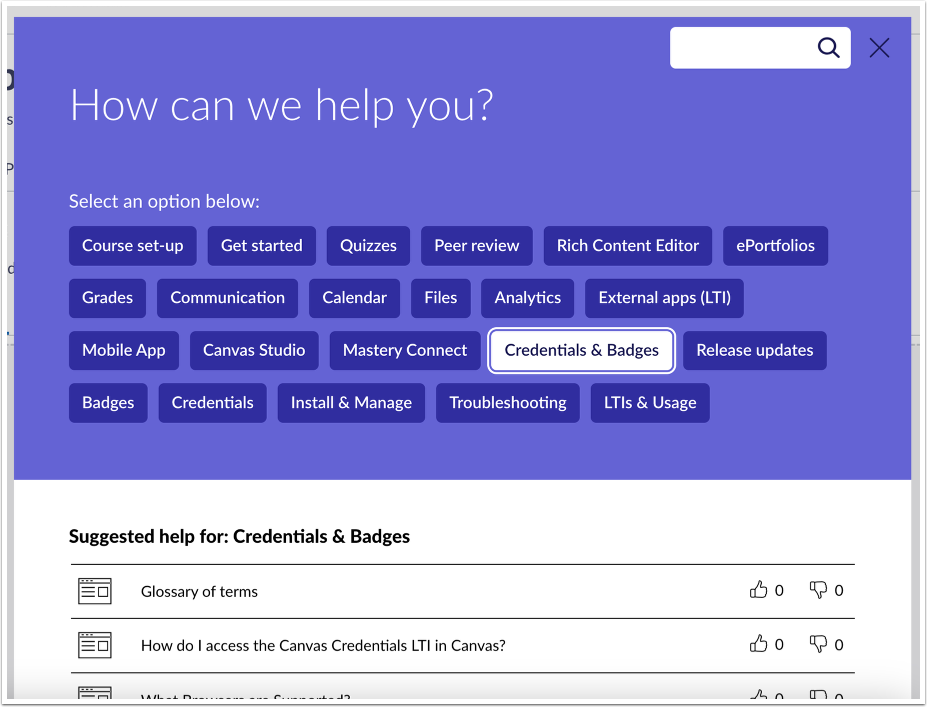The image size is (927, 707).
Task: Select the External apps (LTI) topic
Action: [x=664, y=297]
